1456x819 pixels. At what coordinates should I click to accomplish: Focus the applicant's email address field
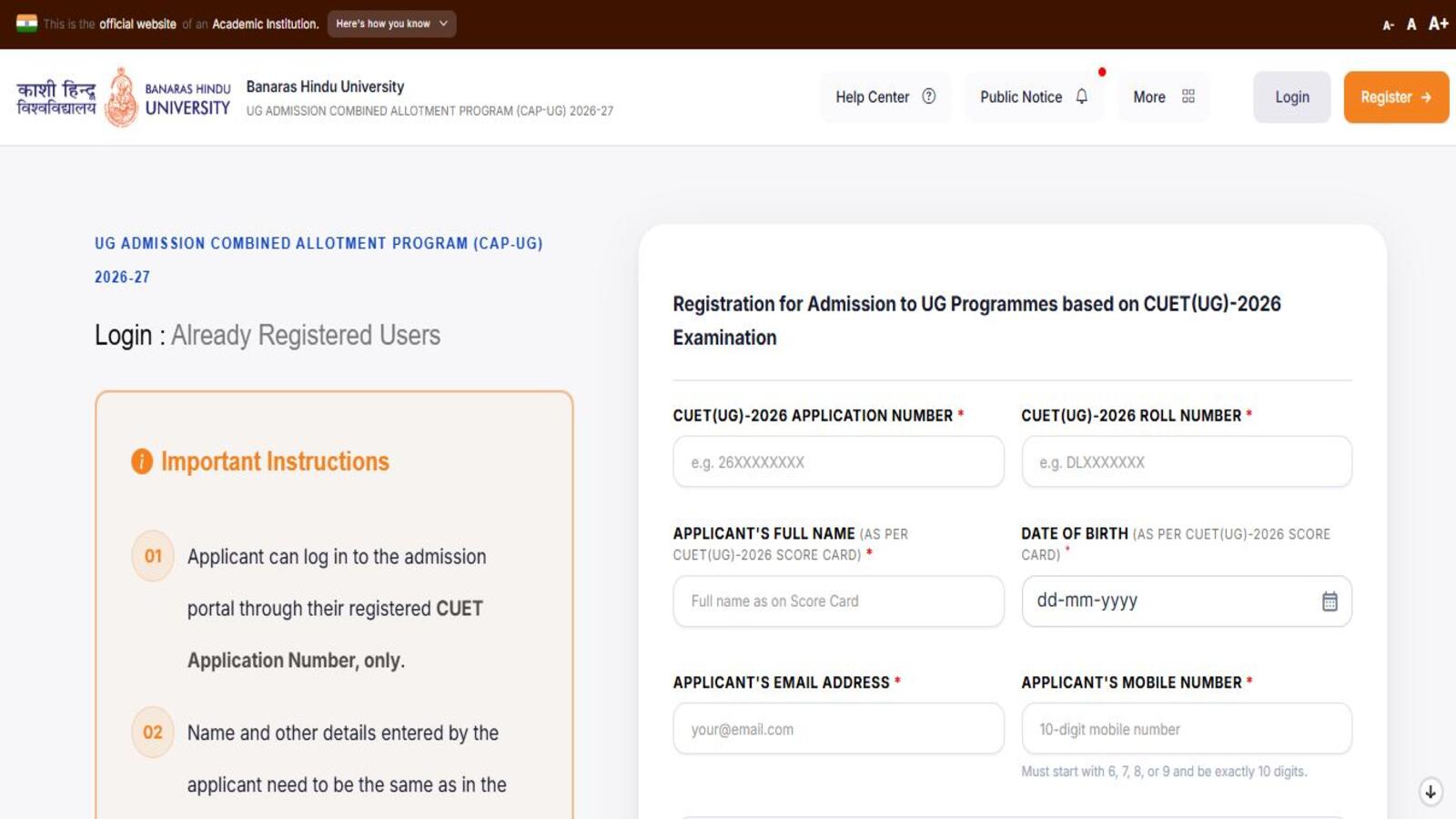[x=838, y=728]
